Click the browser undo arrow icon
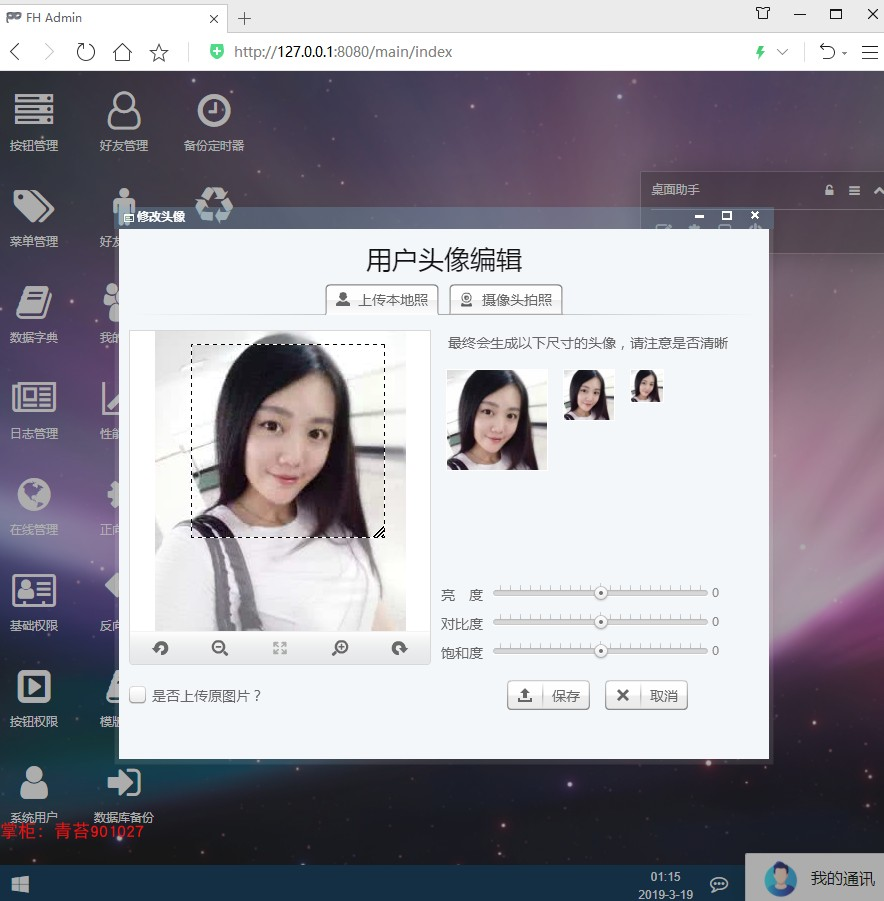This screenshot has width=884, height=901. click(827, 52)
